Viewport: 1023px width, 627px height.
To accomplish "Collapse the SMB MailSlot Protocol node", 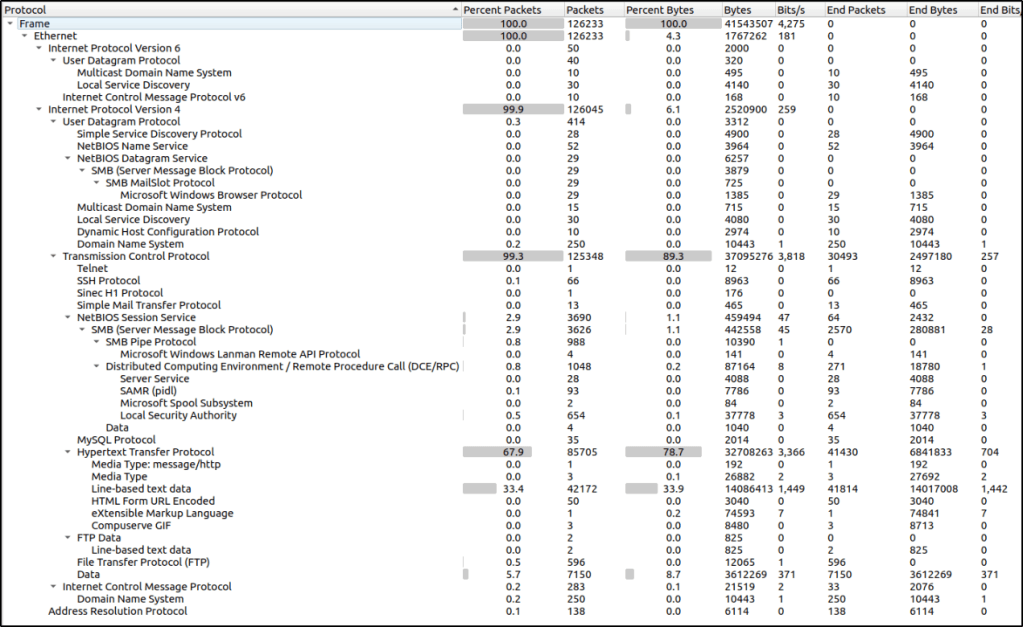I will click(x=96, y=183).
